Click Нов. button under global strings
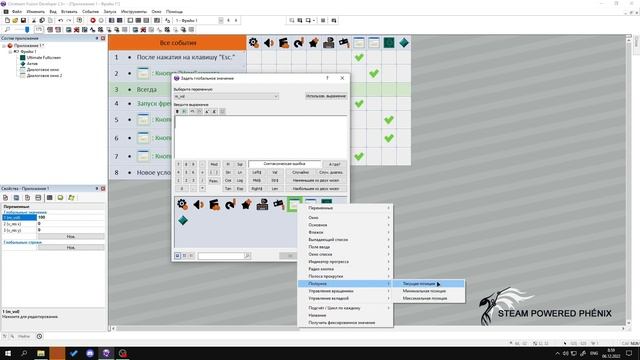 pyautogui.click(x=71, y=247)
